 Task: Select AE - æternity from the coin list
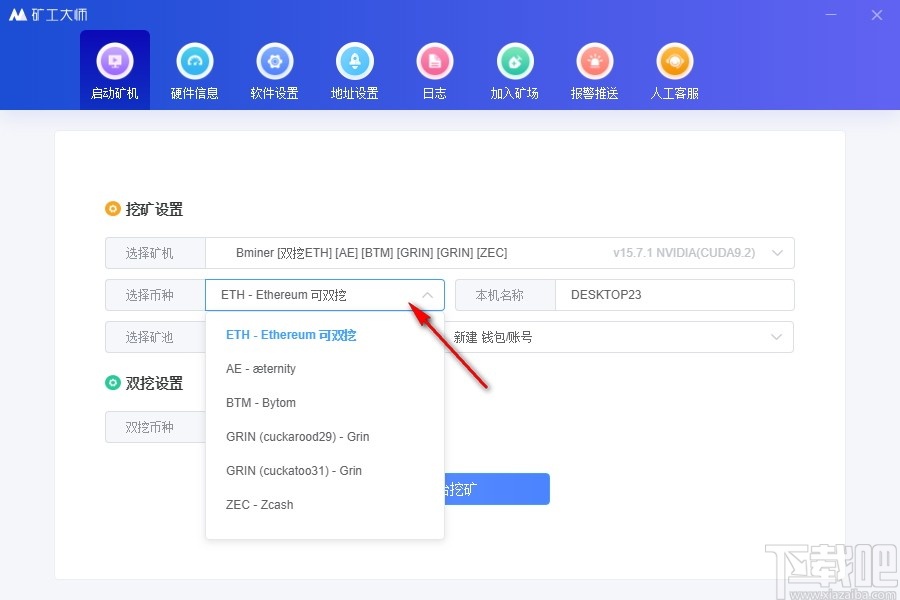pyautogui.click(x=261, y=368)
